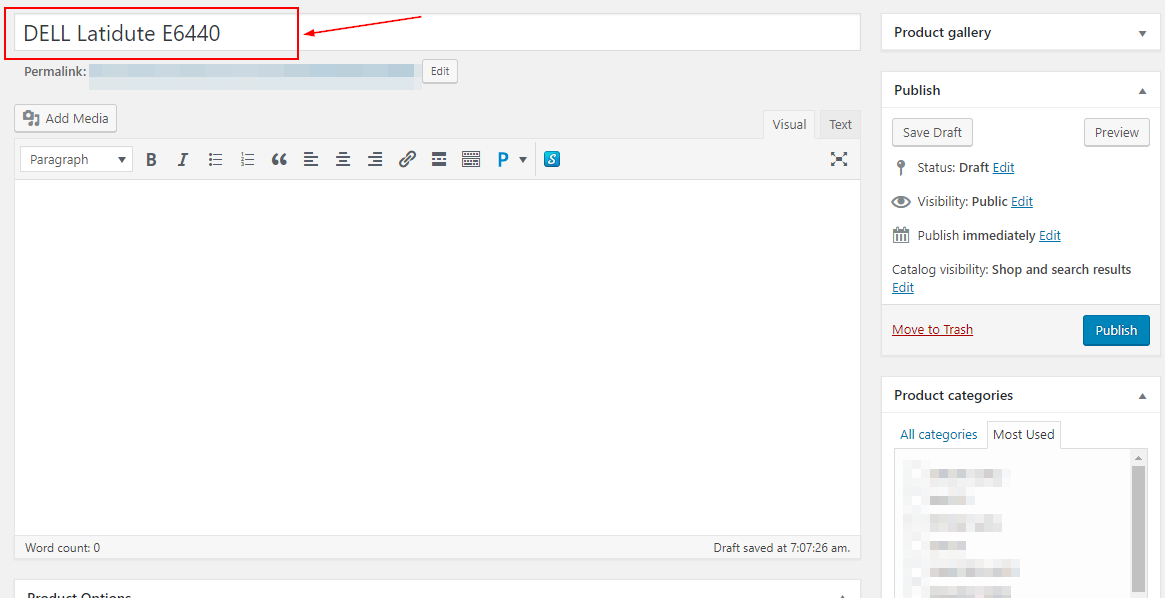Viewport: 1165px width, 598px height.
Task: Toggle the toolbar kitchen sink
Action: tap(471, 159)
